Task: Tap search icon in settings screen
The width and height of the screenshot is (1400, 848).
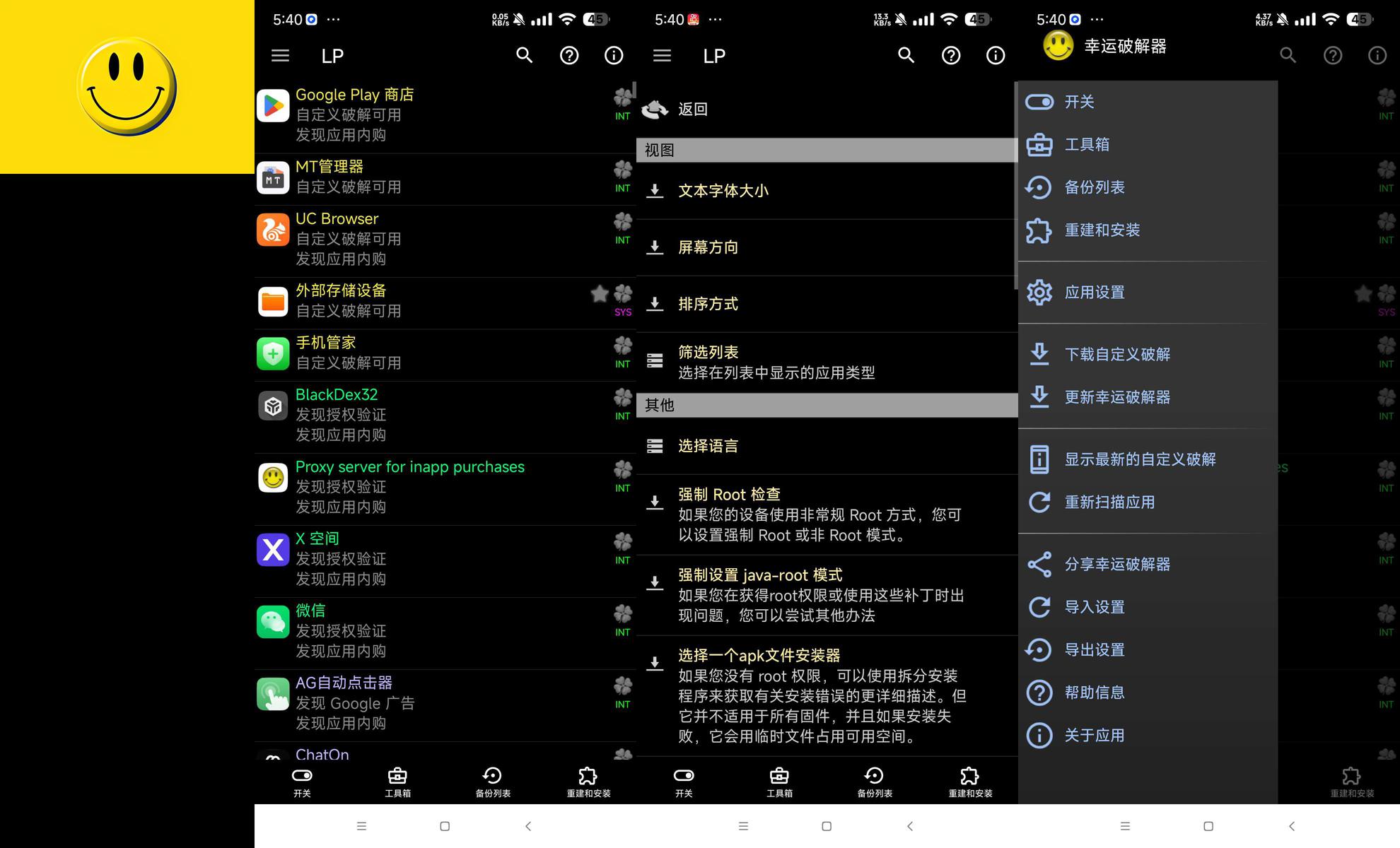Action: pos(906,55)
